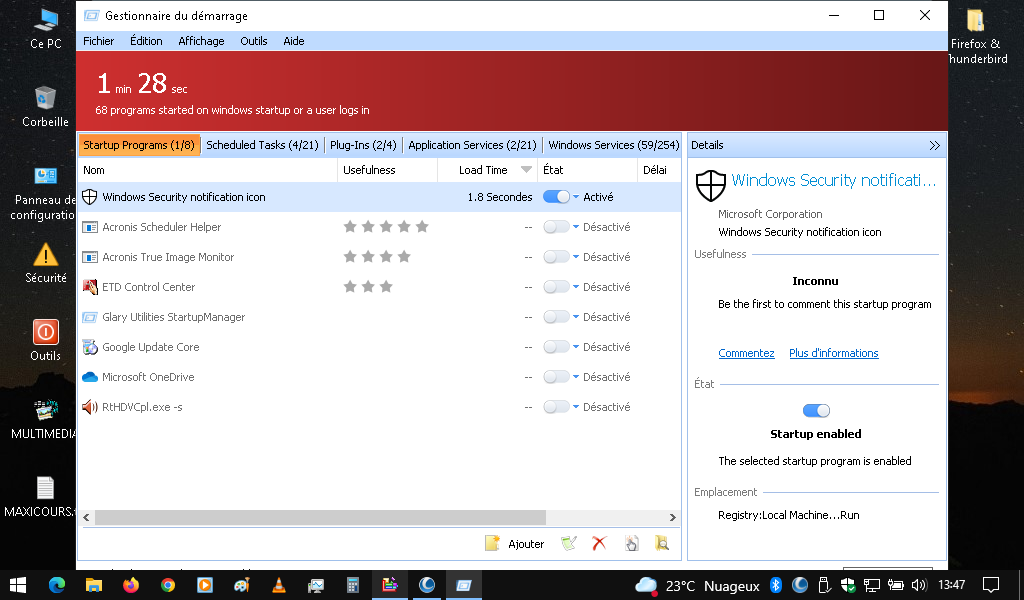Click the Plus d'informations link
This screenshot has height=600, width=1024.
click(x=833, y=353)
